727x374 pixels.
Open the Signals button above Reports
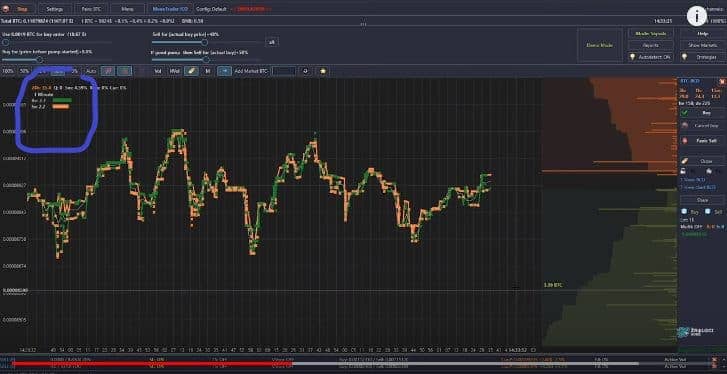click(x=650, y=33)
